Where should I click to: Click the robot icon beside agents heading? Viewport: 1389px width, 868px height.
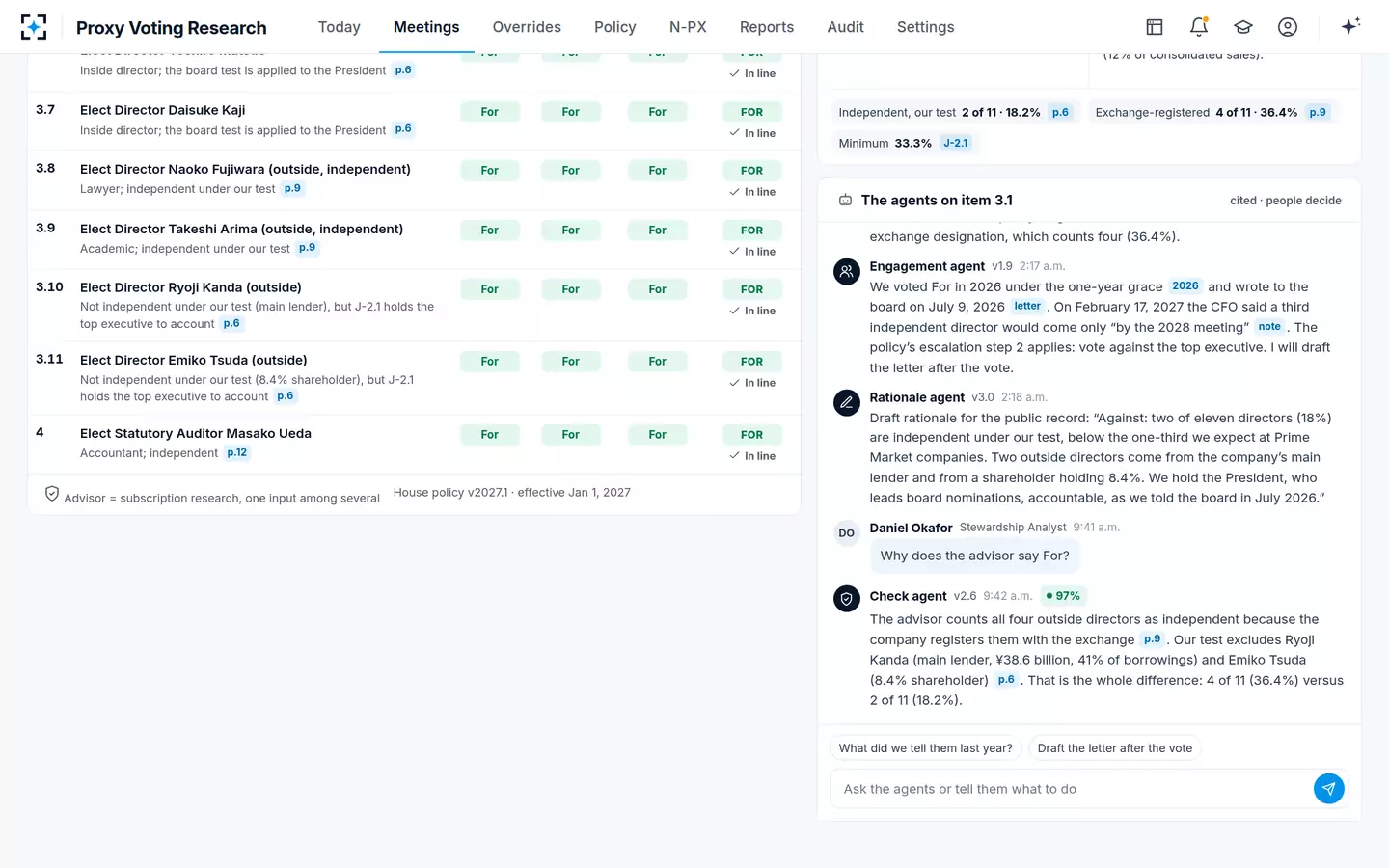pos(845,201)
